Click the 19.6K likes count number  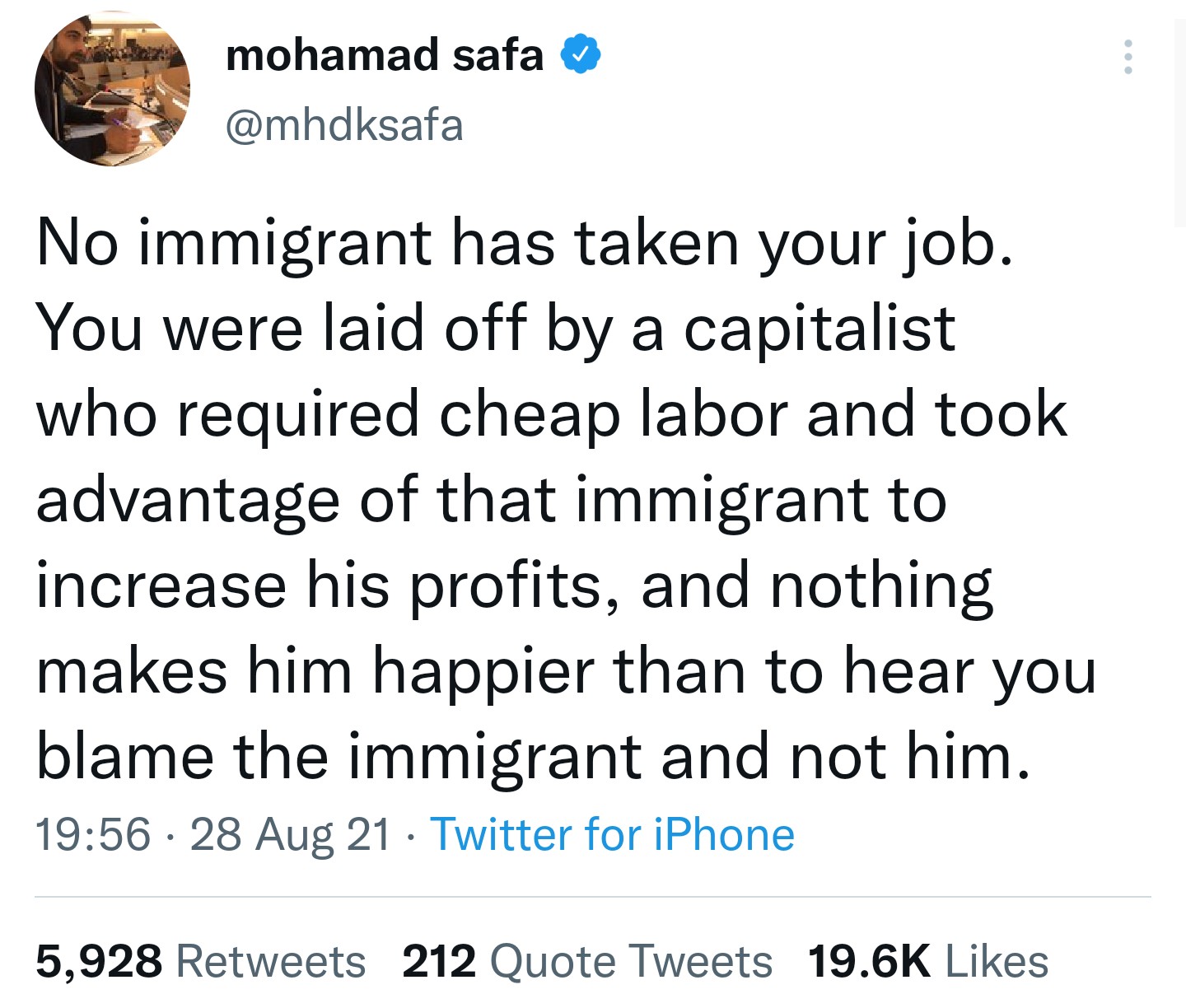pyautogui.click(x=869, y=961)
